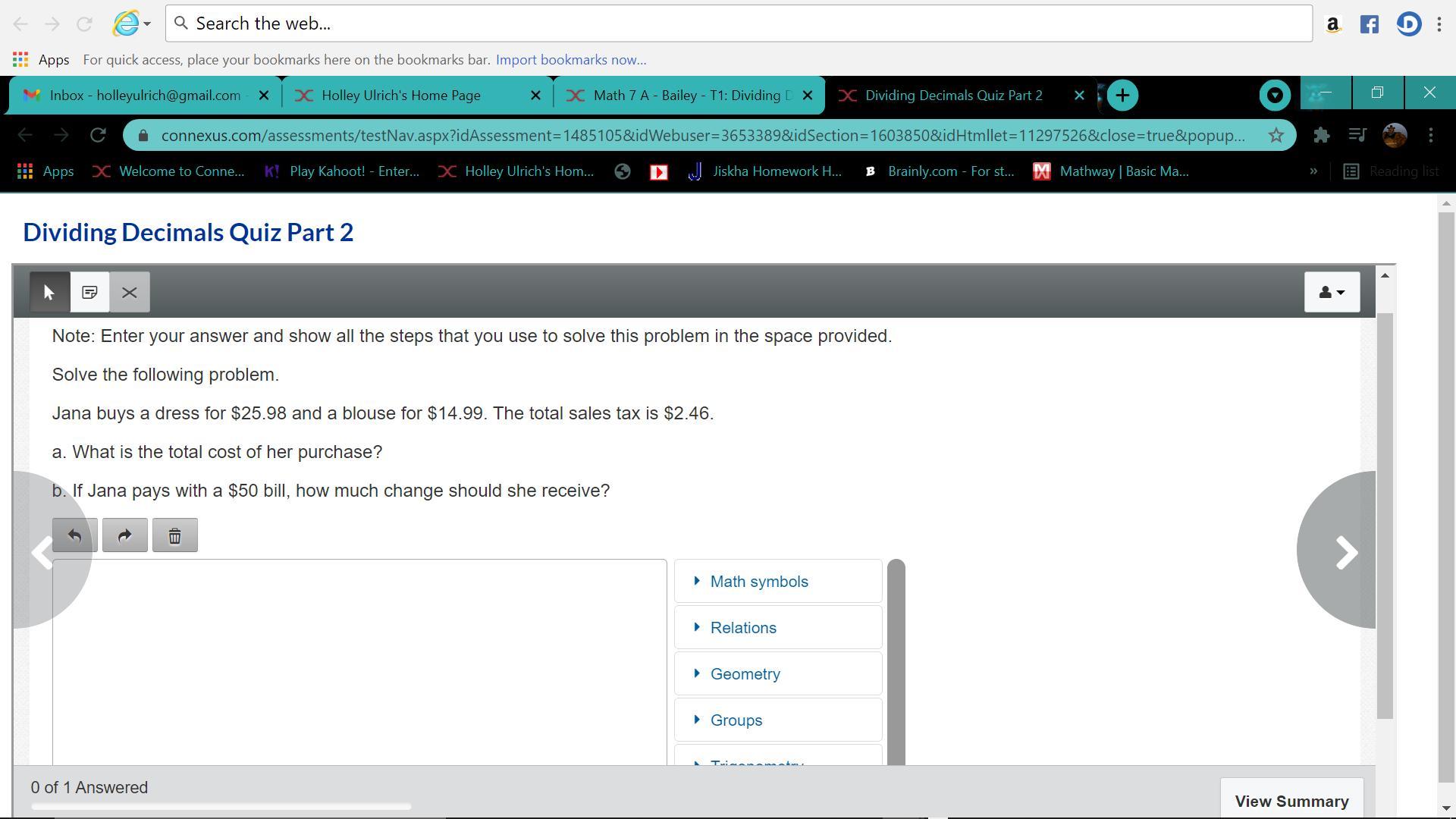Open the browser extensions puzzle icon
1456x819 pixels.
click(x=1321, y=135)
